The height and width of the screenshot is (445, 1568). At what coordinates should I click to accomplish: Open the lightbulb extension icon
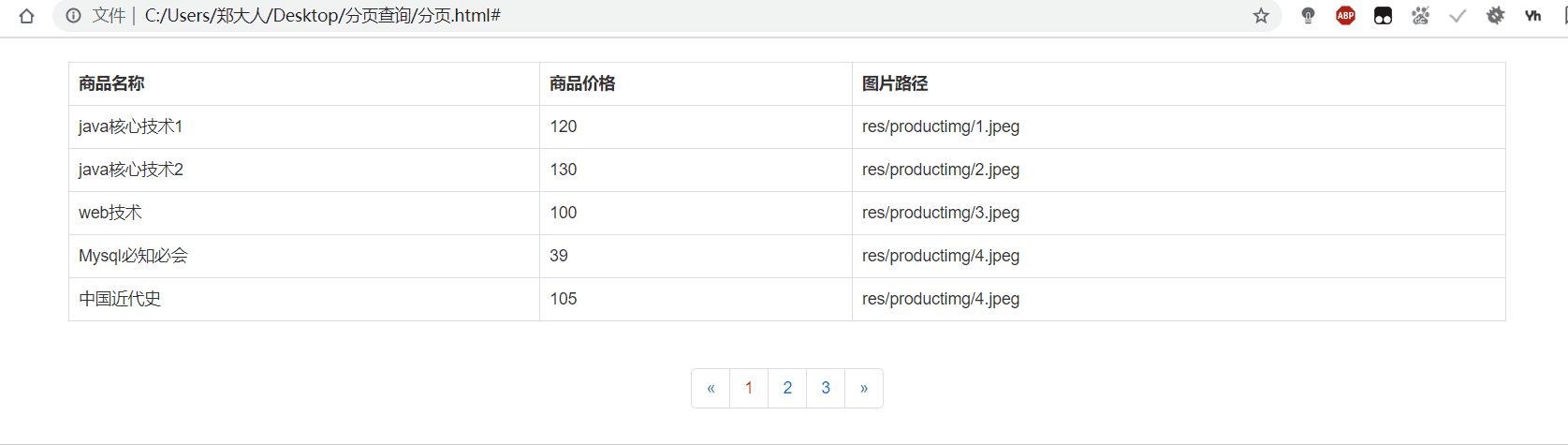(1308, 16)
